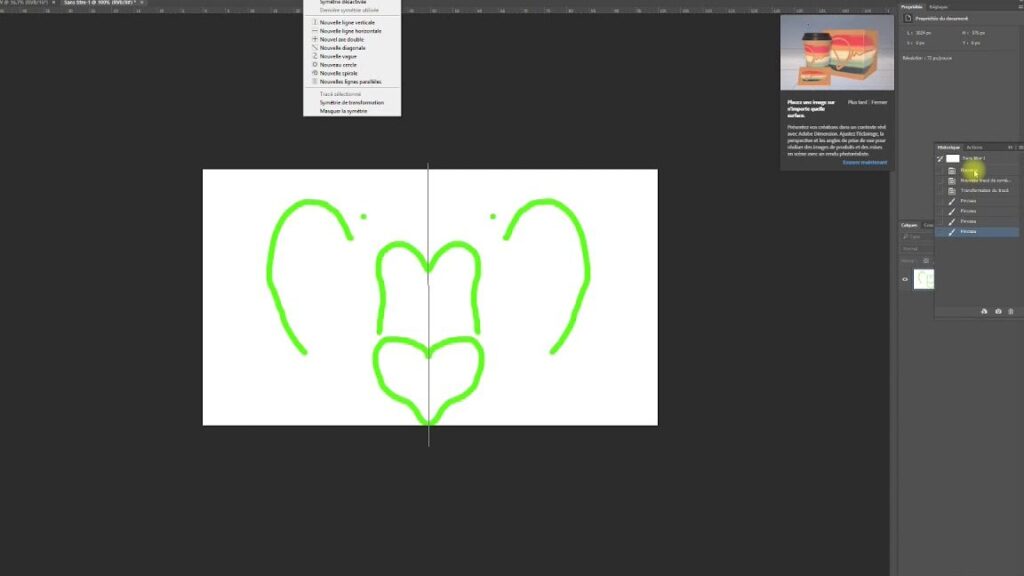Choose Masquer la symétrie
The height and width of the screenshot is (576, 1024).
tap(352, 111)
